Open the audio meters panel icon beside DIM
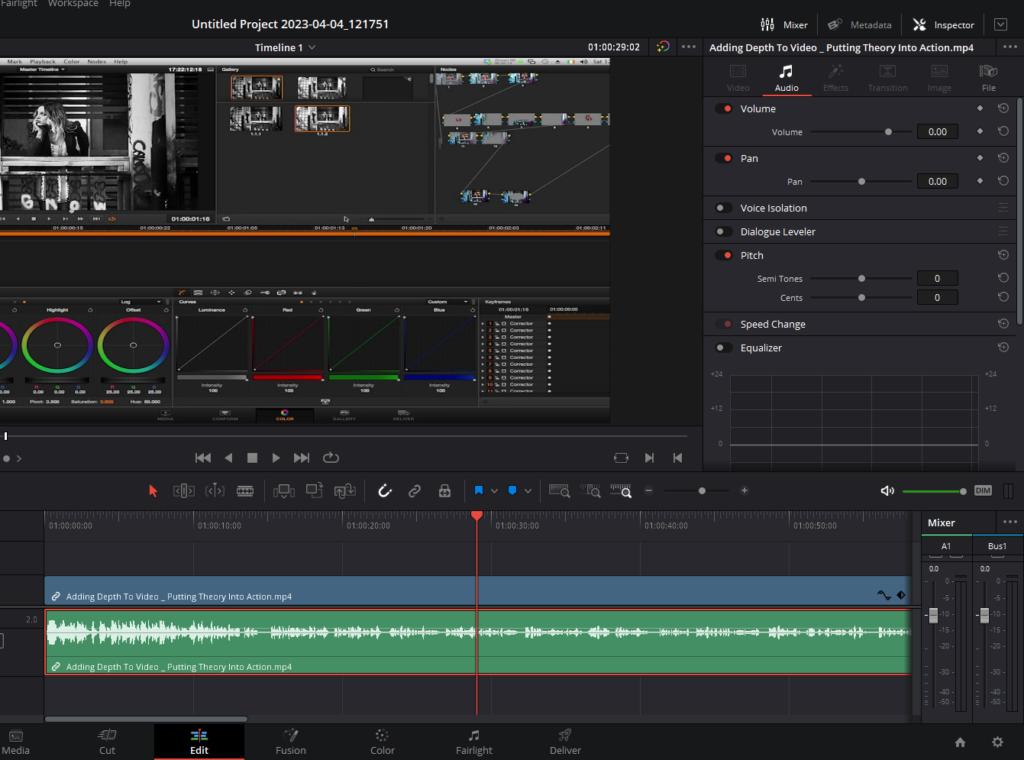 click(1008, 491)
